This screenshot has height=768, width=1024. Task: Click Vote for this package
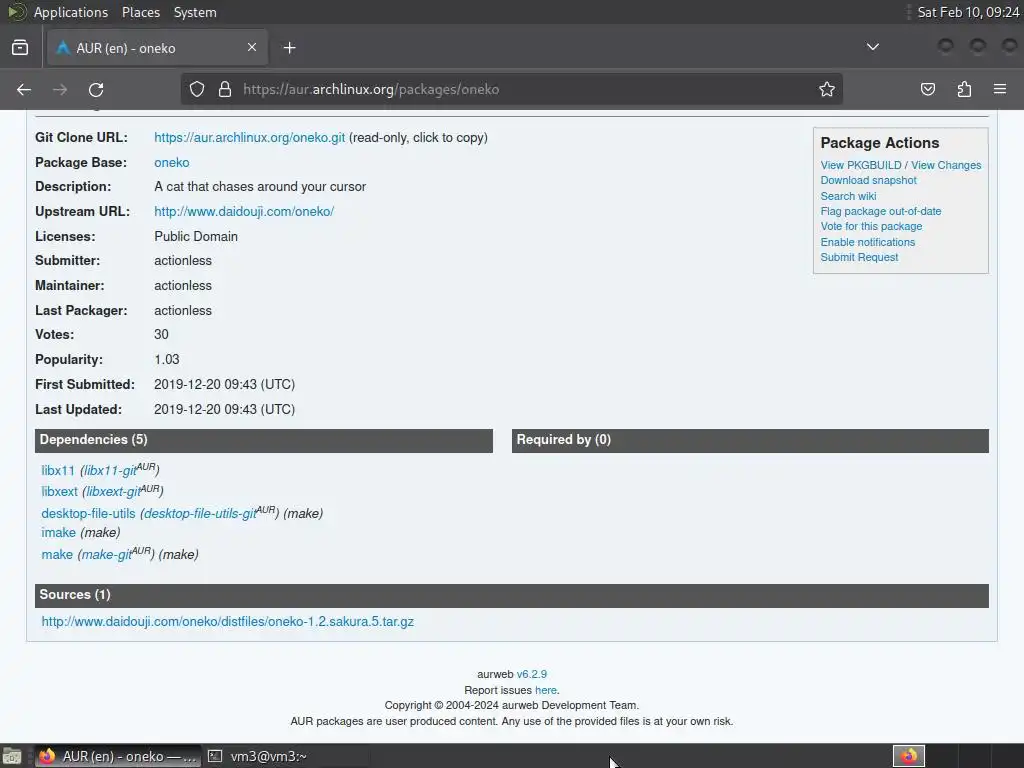tap(871, 226)
